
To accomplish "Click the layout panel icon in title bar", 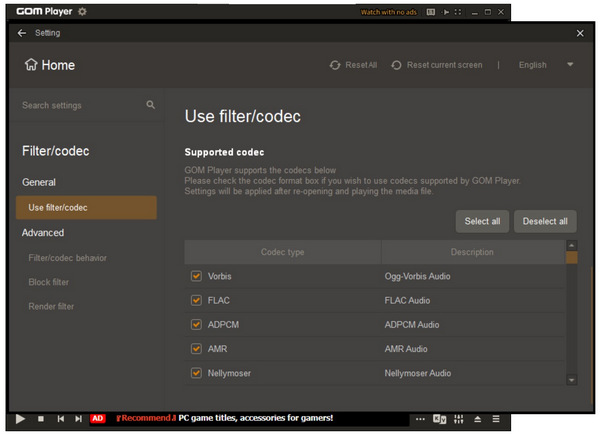I will [430, 12].
